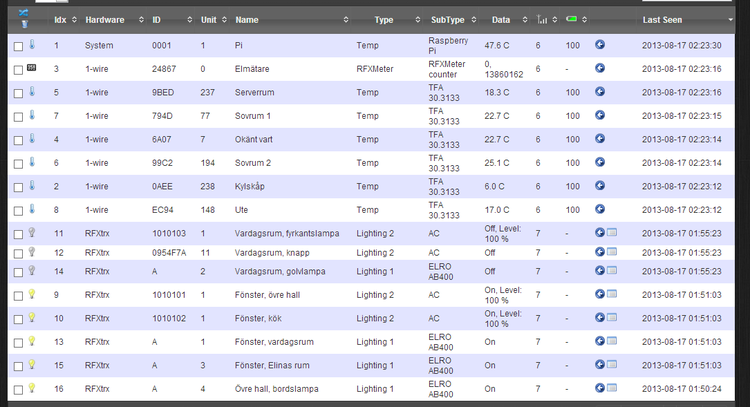Open the log icon for Övre hall, bordslampa
The width and height of the screenshot is (750, 407).
(612, 388)
